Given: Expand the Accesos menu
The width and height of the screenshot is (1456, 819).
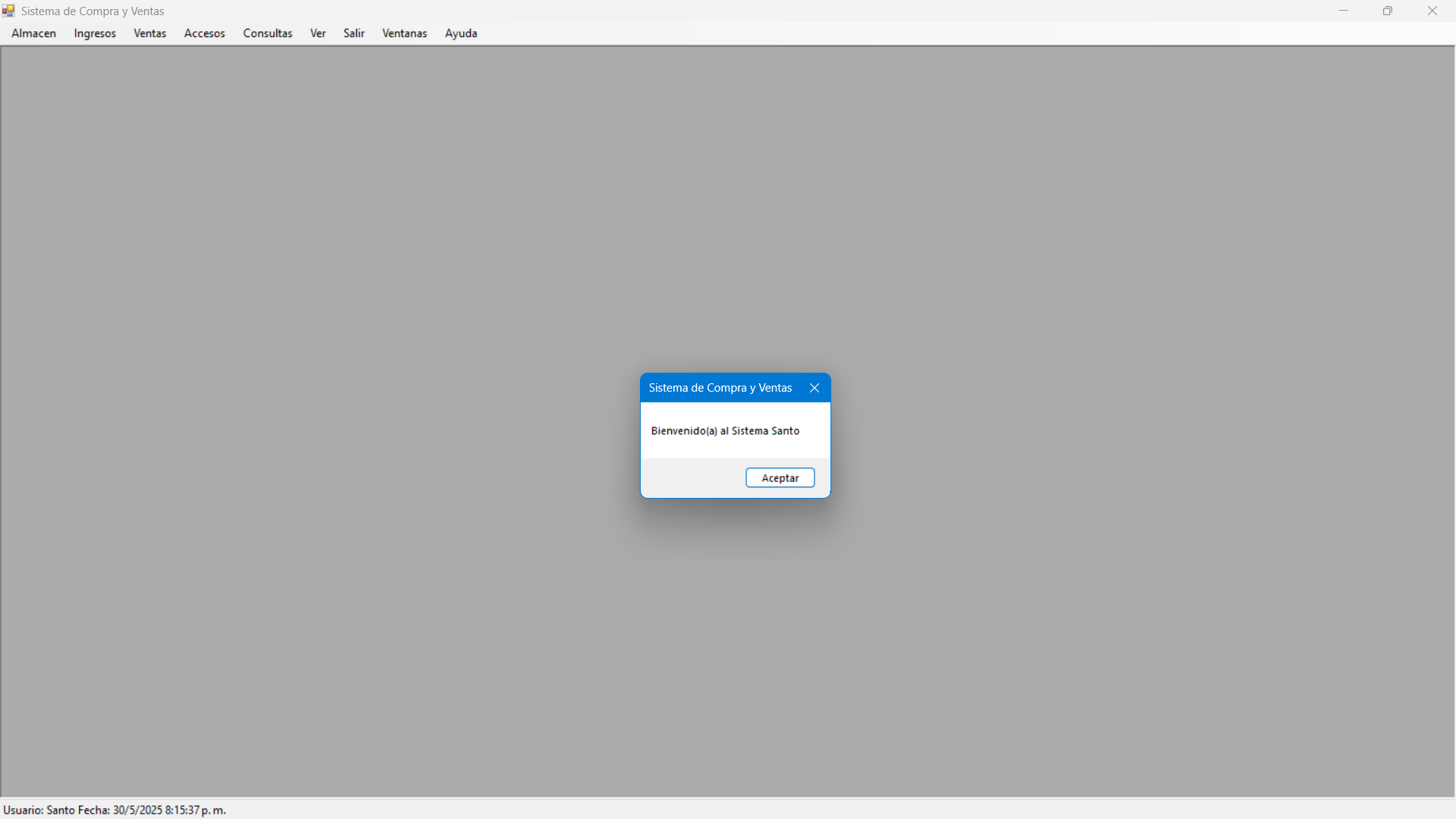Looking at the screenshot, I should [204, 33].
